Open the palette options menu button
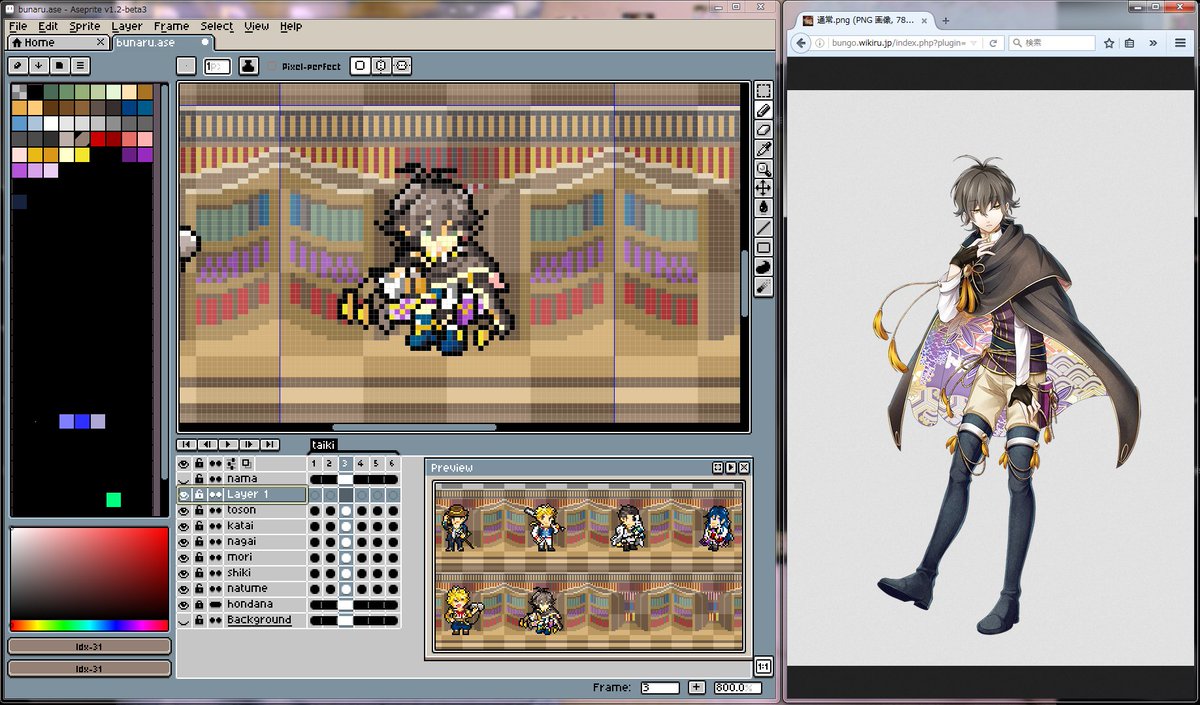Viewport: 1200px width, 705px height. pos(80,66)
